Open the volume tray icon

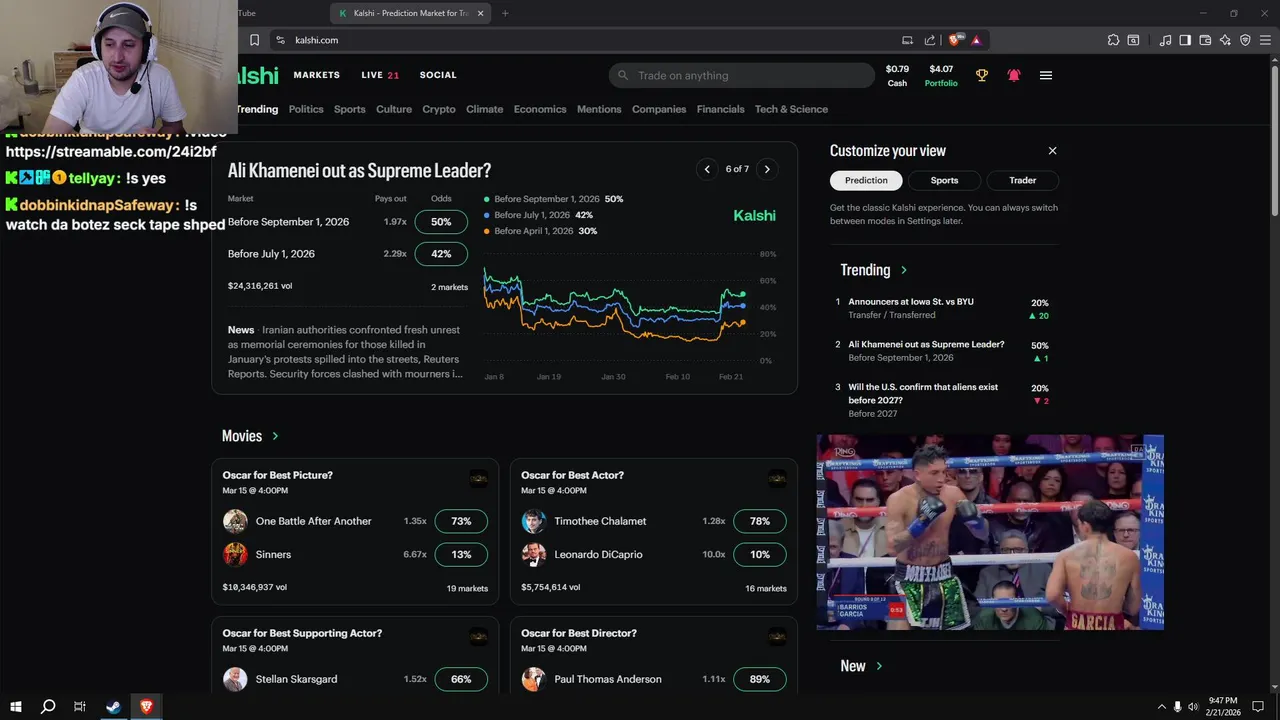click(x=1193, y=707)
